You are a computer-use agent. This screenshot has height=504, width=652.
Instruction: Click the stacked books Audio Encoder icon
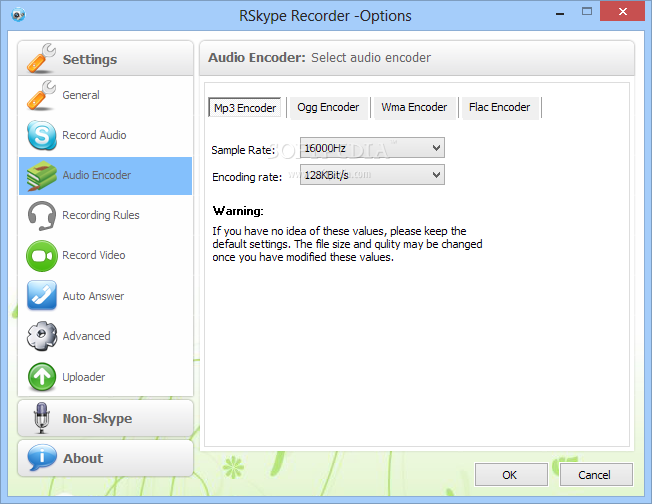tap(42, 175)
